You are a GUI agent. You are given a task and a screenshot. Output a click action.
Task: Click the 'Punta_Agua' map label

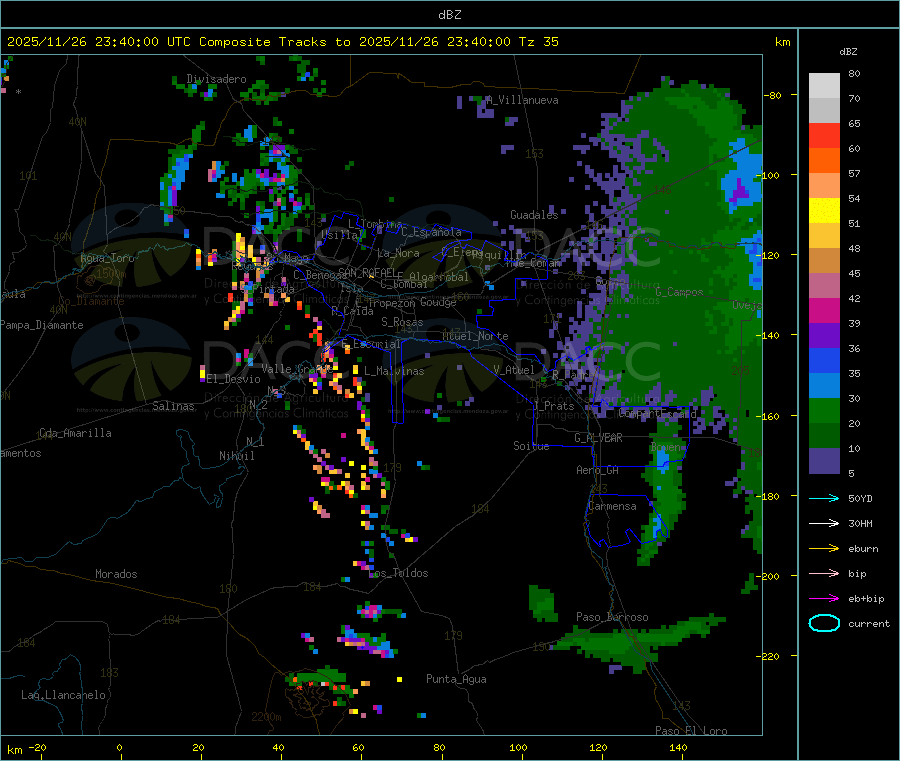456,679
